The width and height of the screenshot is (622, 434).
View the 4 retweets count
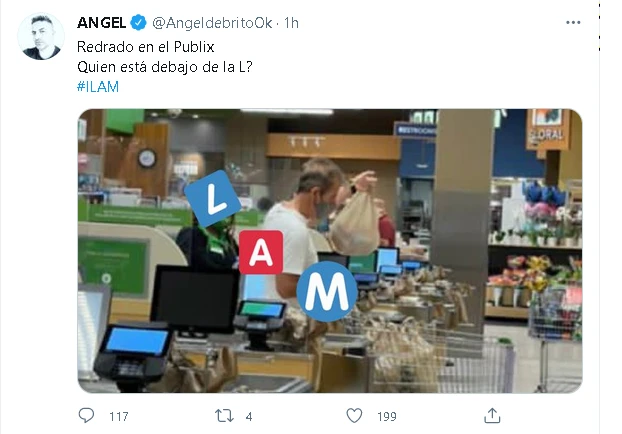pyautogui.click(x=249, y=416)
